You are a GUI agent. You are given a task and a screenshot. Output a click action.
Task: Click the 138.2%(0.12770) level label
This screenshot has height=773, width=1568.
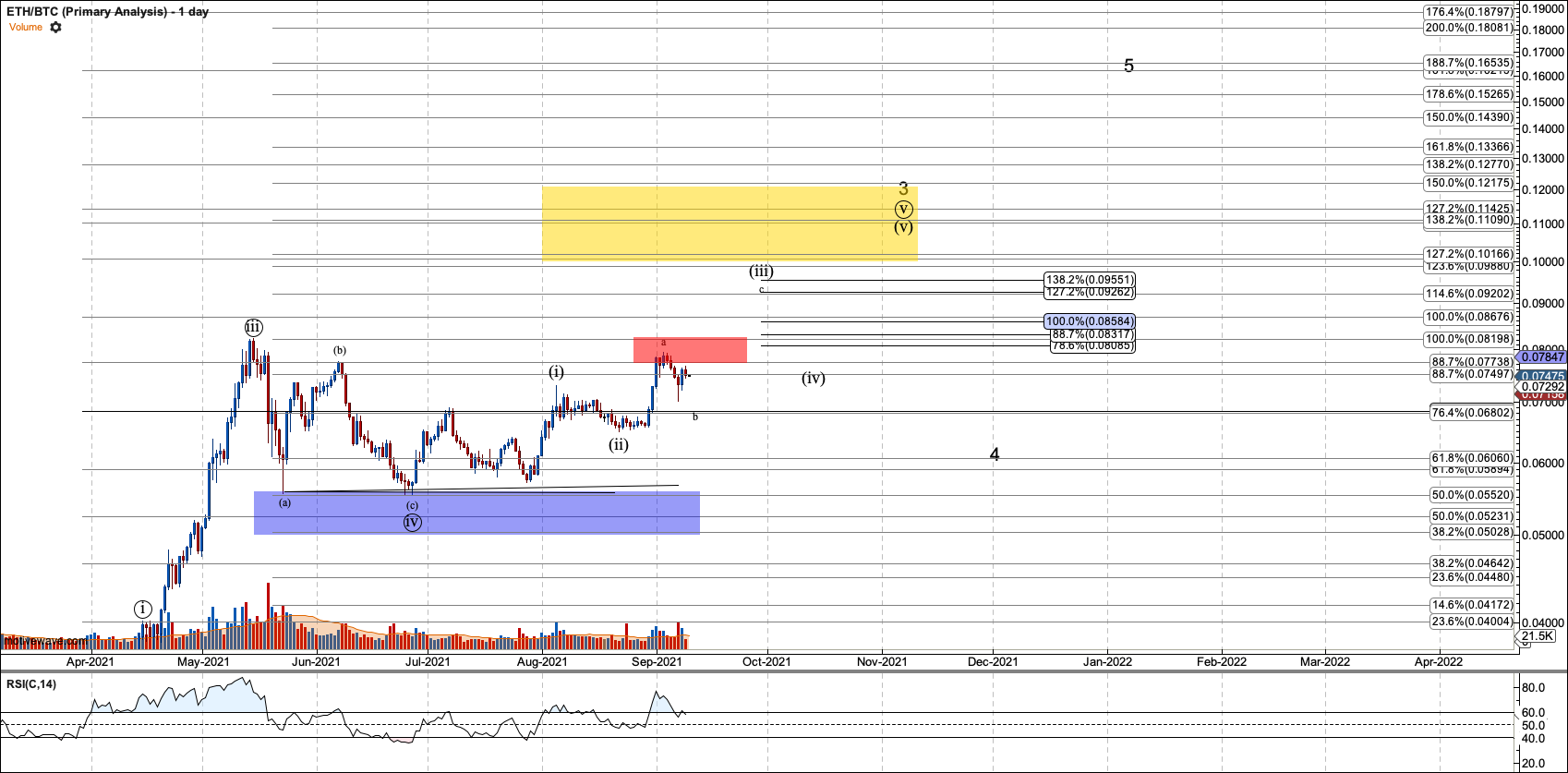(1469, 164)
